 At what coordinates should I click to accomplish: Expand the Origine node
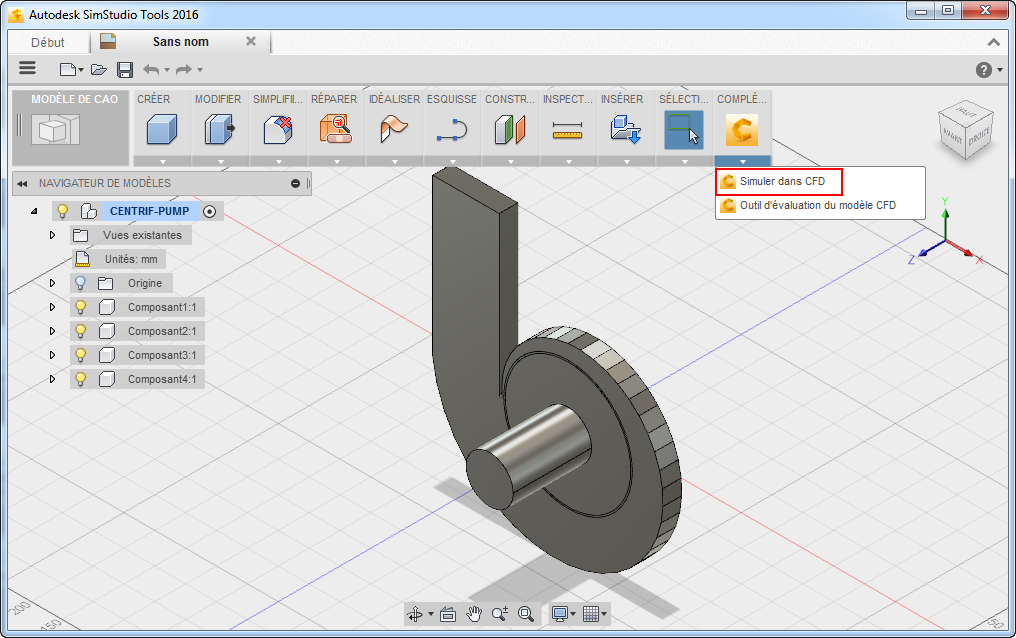[52, 283]
